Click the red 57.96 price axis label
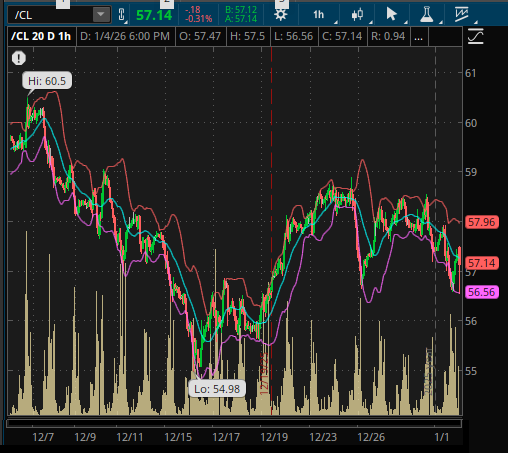The image size is (508, 453). (x=482, y=222)
